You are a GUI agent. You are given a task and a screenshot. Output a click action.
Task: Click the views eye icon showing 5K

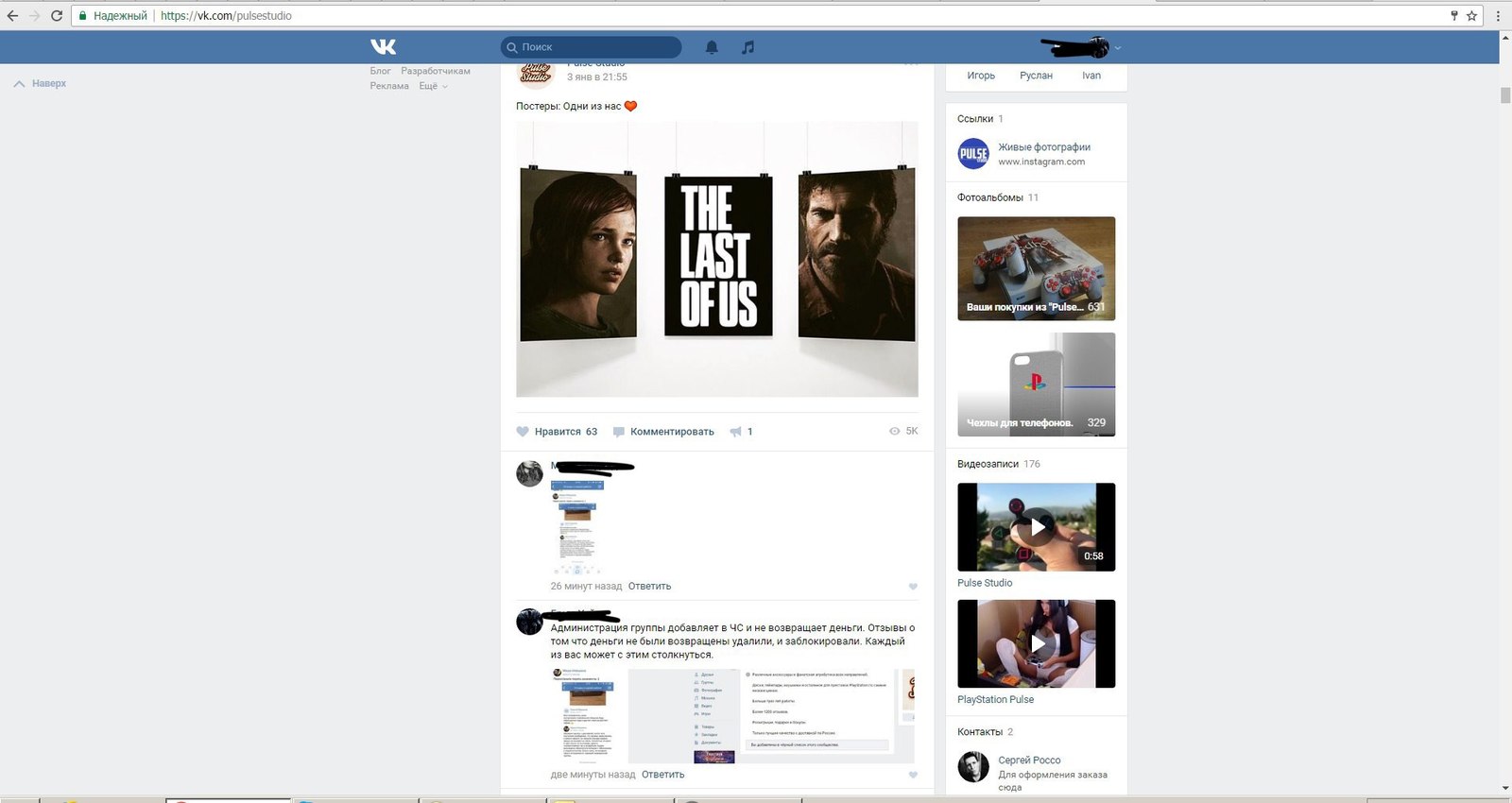[x=894, y=431]
